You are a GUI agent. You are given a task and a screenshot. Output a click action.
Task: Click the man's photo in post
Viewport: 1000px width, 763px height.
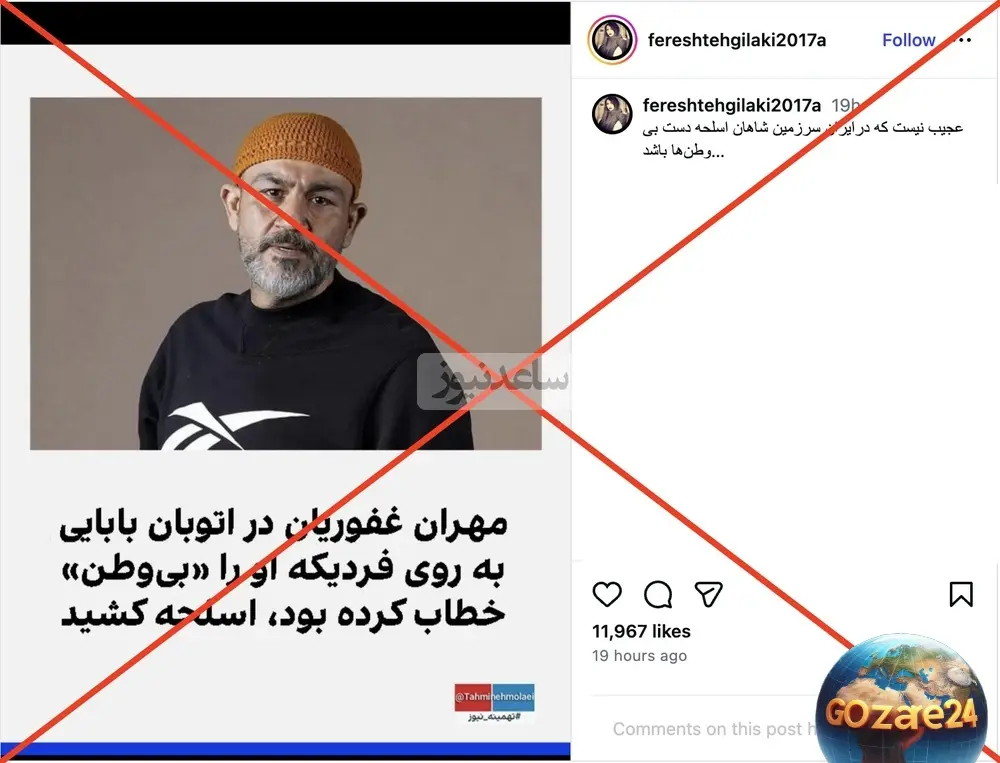(286, 274)
